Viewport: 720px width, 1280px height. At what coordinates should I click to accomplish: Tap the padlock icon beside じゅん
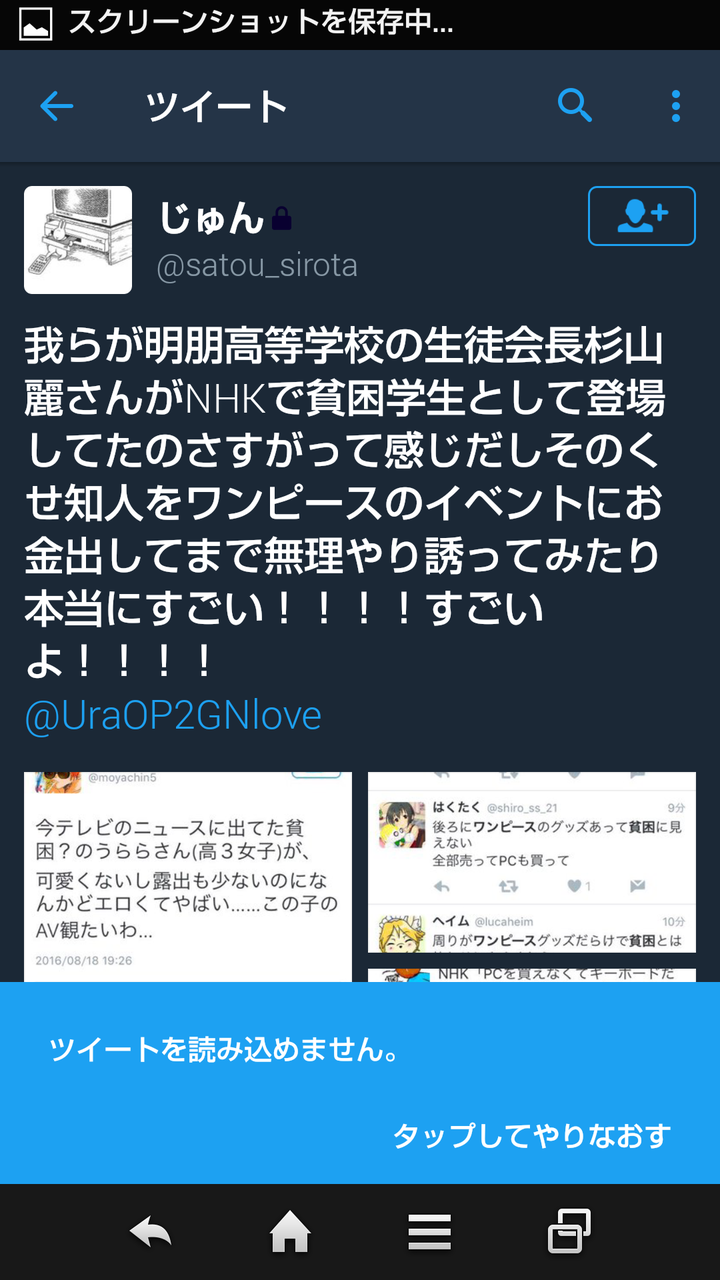281,218
